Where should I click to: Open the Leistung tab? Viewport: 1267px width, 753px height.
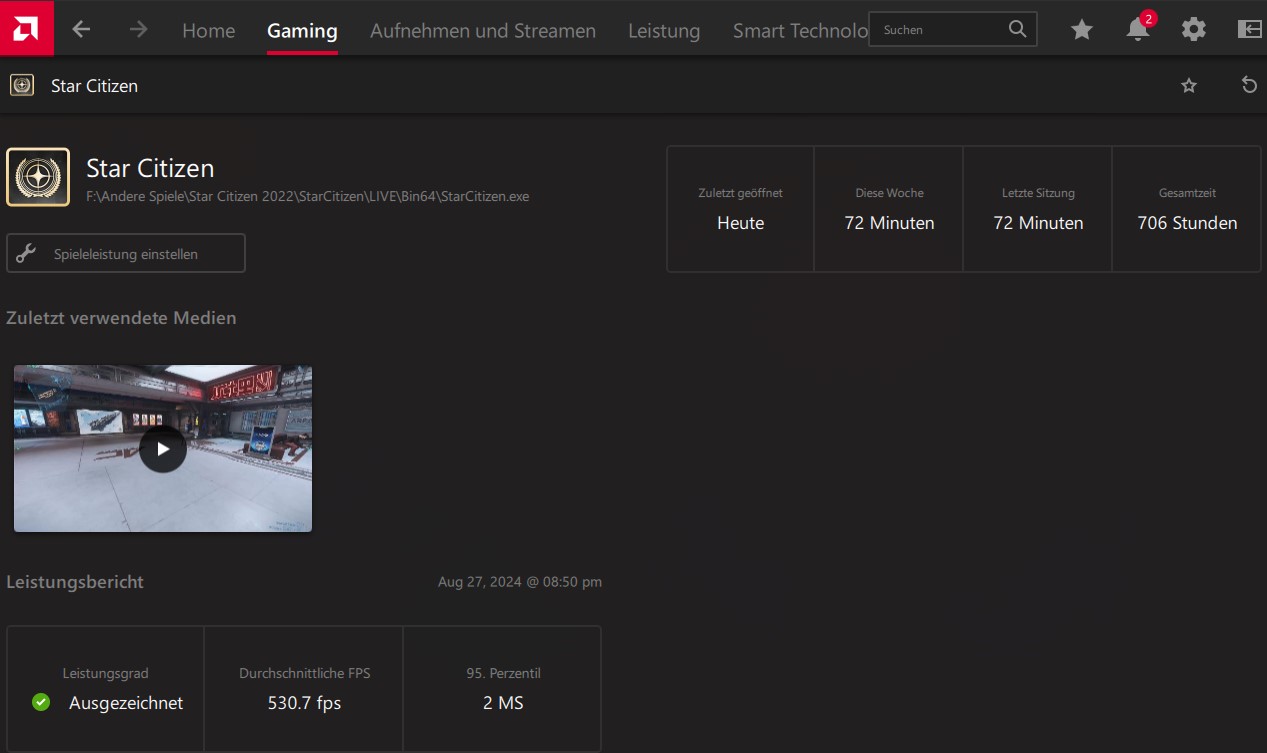click(664, 31)
